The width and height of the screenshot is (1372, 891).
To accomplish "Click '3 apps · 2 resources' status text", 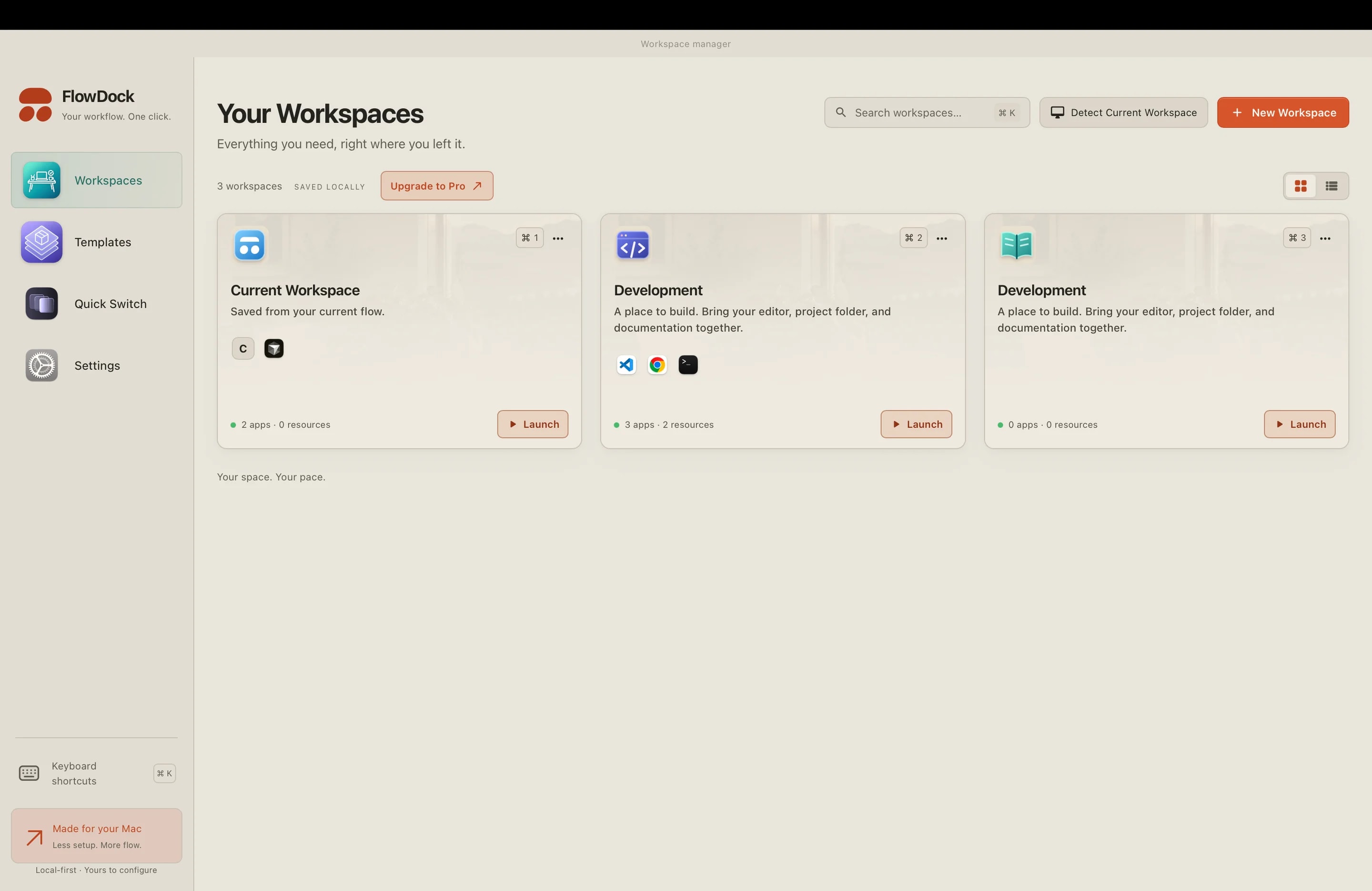I will 669,425.
